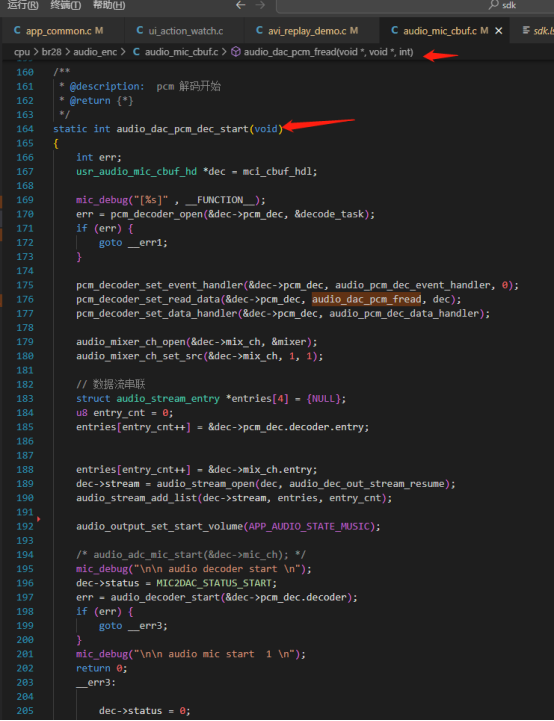Click audio_mixer_ch_set_src on line 180
Image resolution: width=554 pixels, height=721 pixels.
[139, 356]
